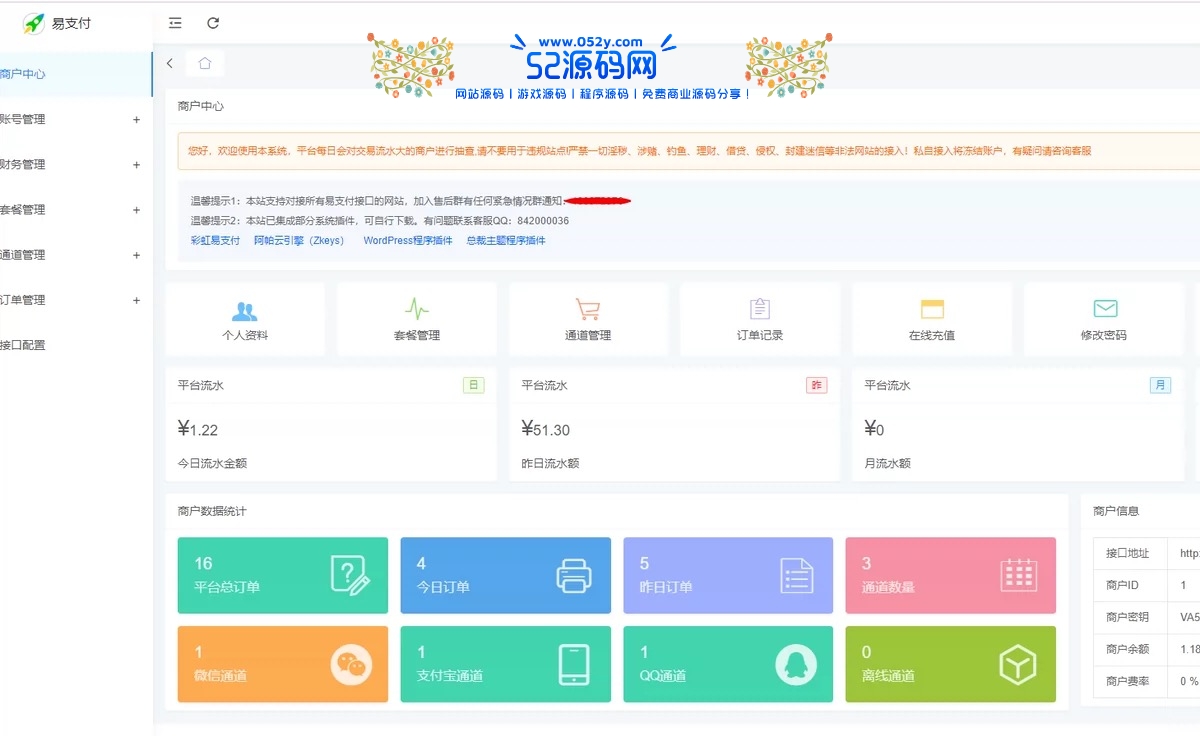Open the WordPress程序插件 link
This screenshot has height=736, width=1200.
(408, 241)
